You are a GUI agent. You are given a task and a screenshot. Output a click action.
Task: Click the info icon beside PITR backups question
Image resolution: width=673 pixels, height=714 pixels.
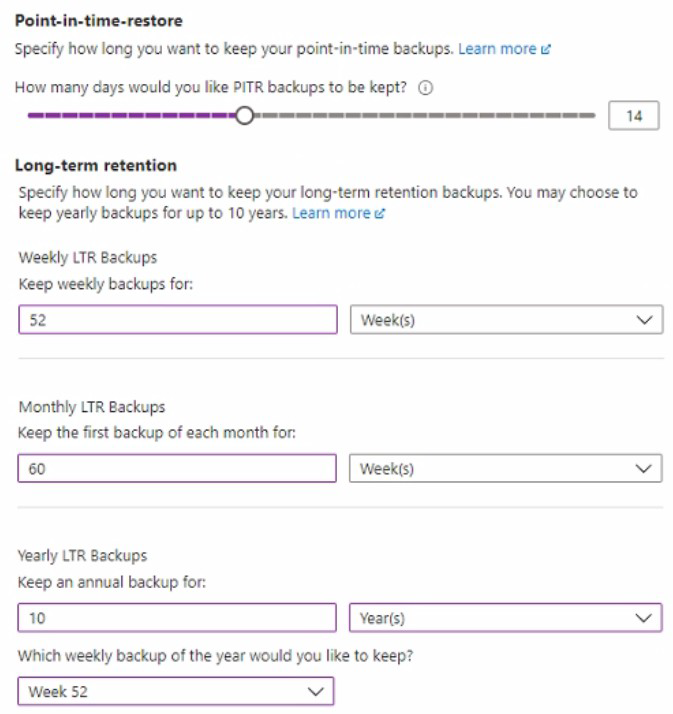426,88
